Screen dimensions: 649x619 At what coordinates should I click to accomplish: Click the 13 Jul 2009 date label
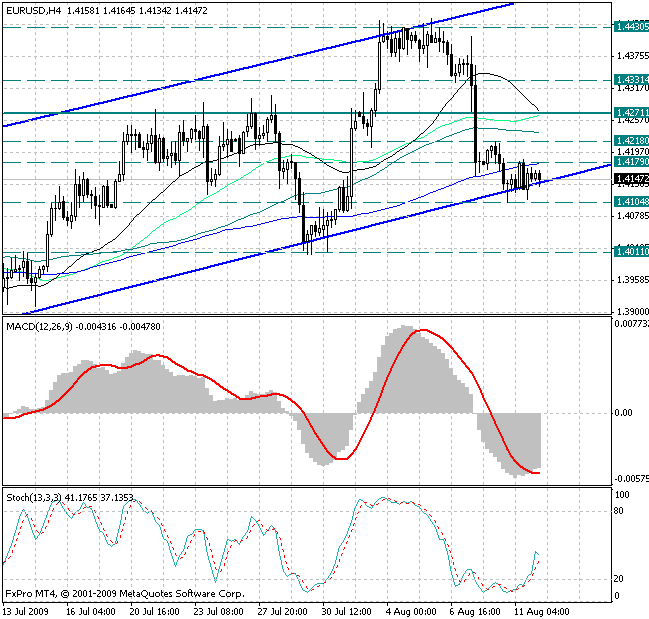click(x=26, y=612)
